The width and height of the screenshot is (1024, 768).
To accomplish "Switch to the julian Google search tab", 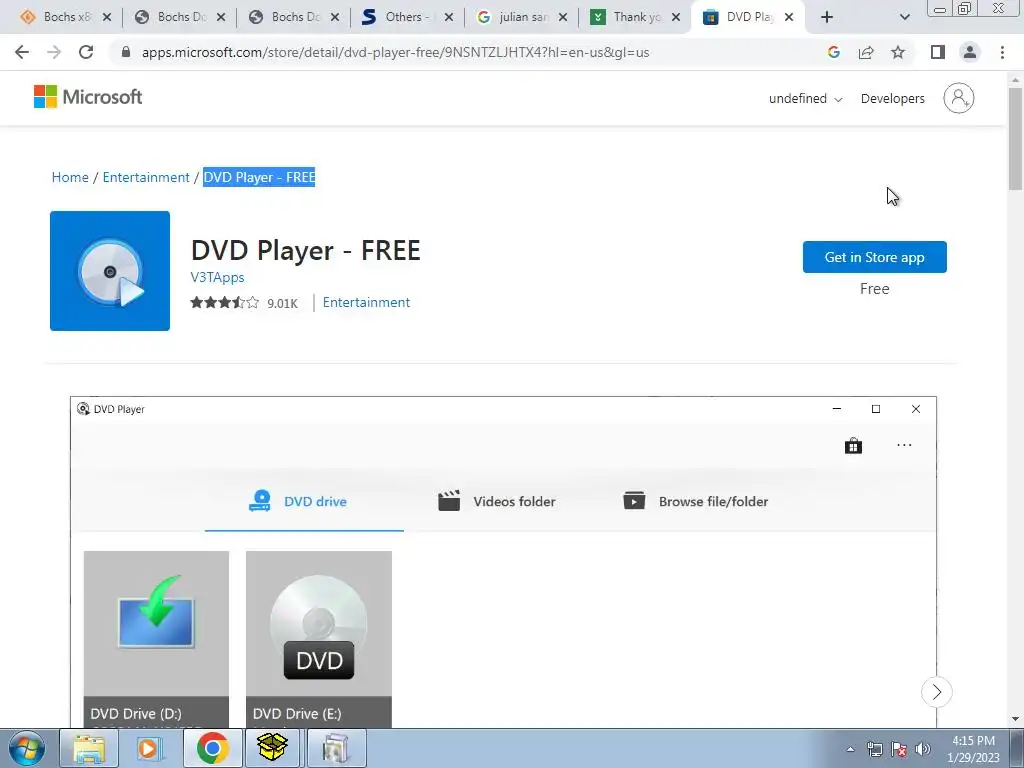I will 522,17.
